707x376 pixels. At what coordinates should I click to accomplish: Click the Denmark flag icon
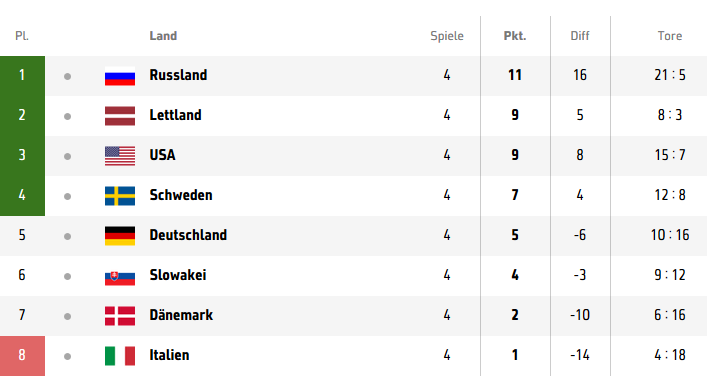120,316
